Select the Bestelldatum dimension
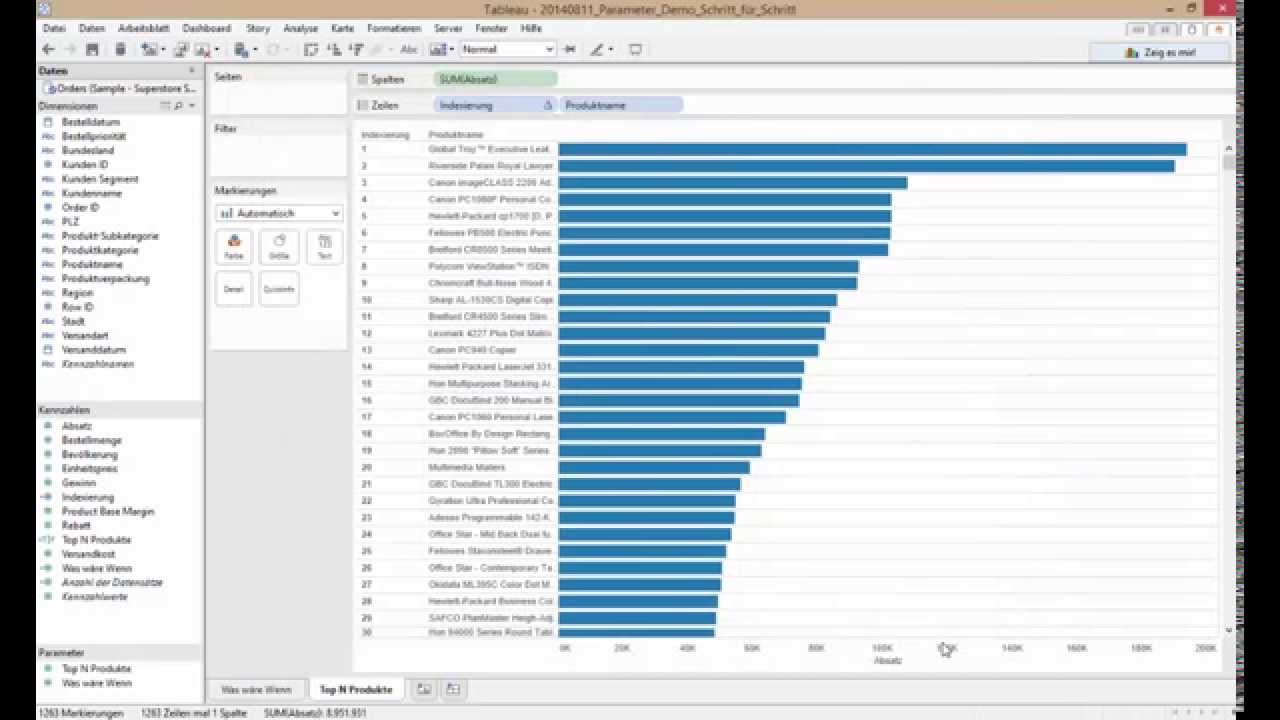The height and width of the screenshot is (720, 1280). [90, 122]
